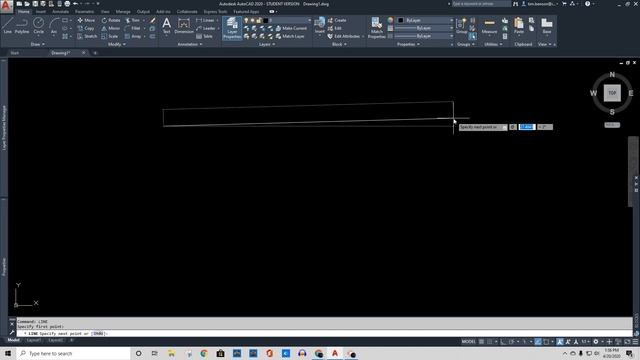
Task: Click the object color swatch in Properties
Action: point(400,20)
